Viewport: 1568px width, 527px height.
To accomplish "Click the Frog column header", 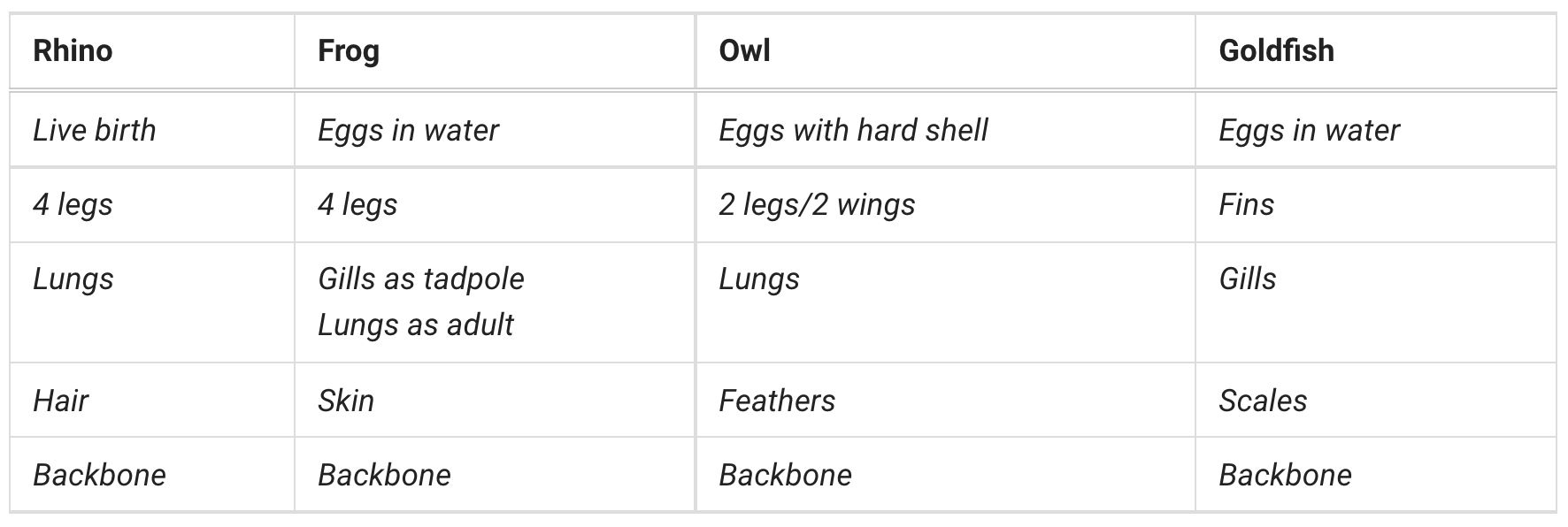I will pos(349,50).
